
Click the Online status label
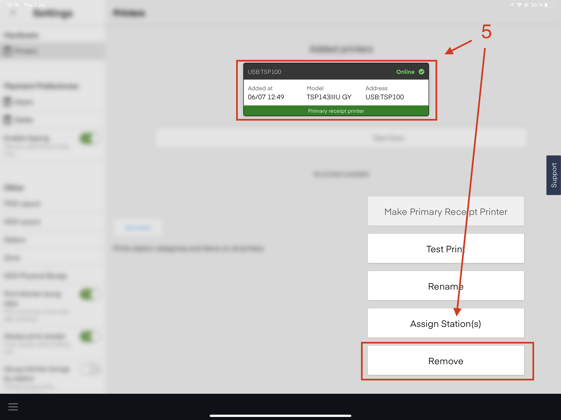[405, 72]
